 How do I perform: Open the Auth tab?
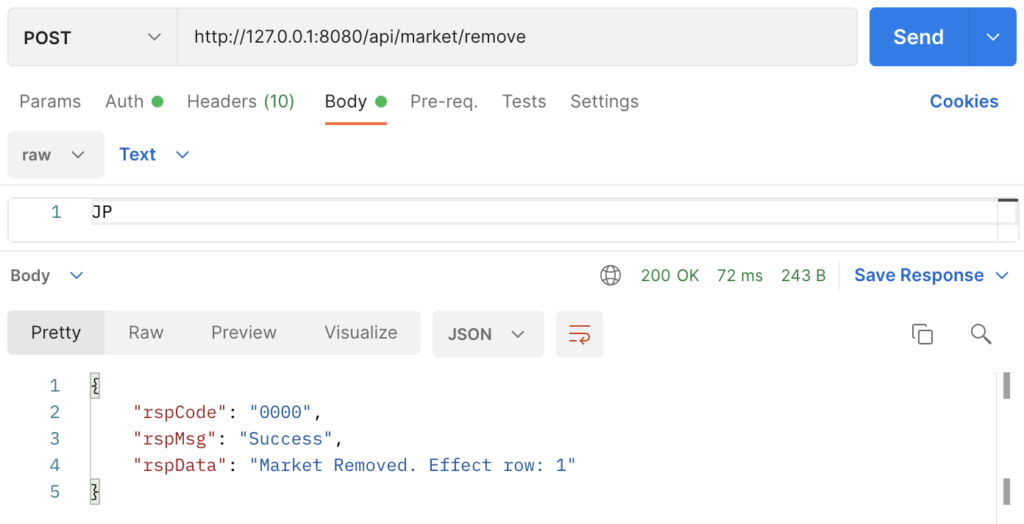pyautogui.click(x=134, y=101)
